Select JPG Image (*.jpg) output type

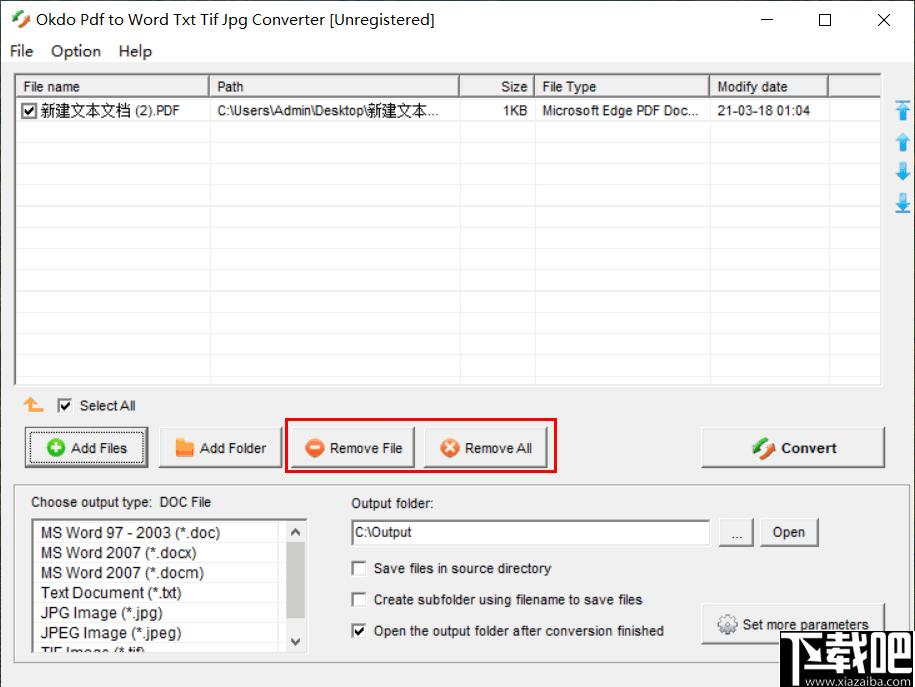[x=156, y=613]
